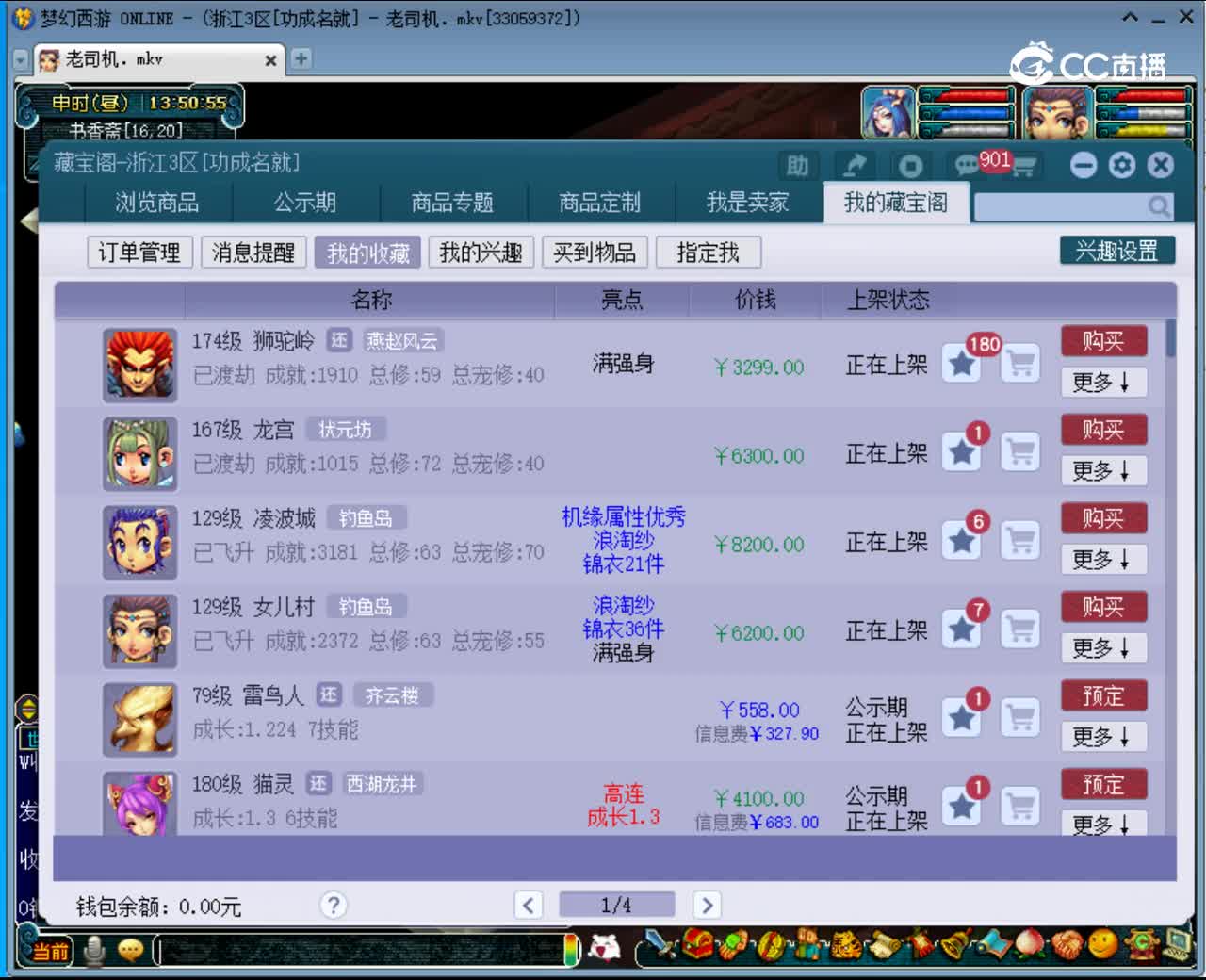
Task: Expand 更多 options for 129级 女儿村
Action: [x=1103, y=647]
